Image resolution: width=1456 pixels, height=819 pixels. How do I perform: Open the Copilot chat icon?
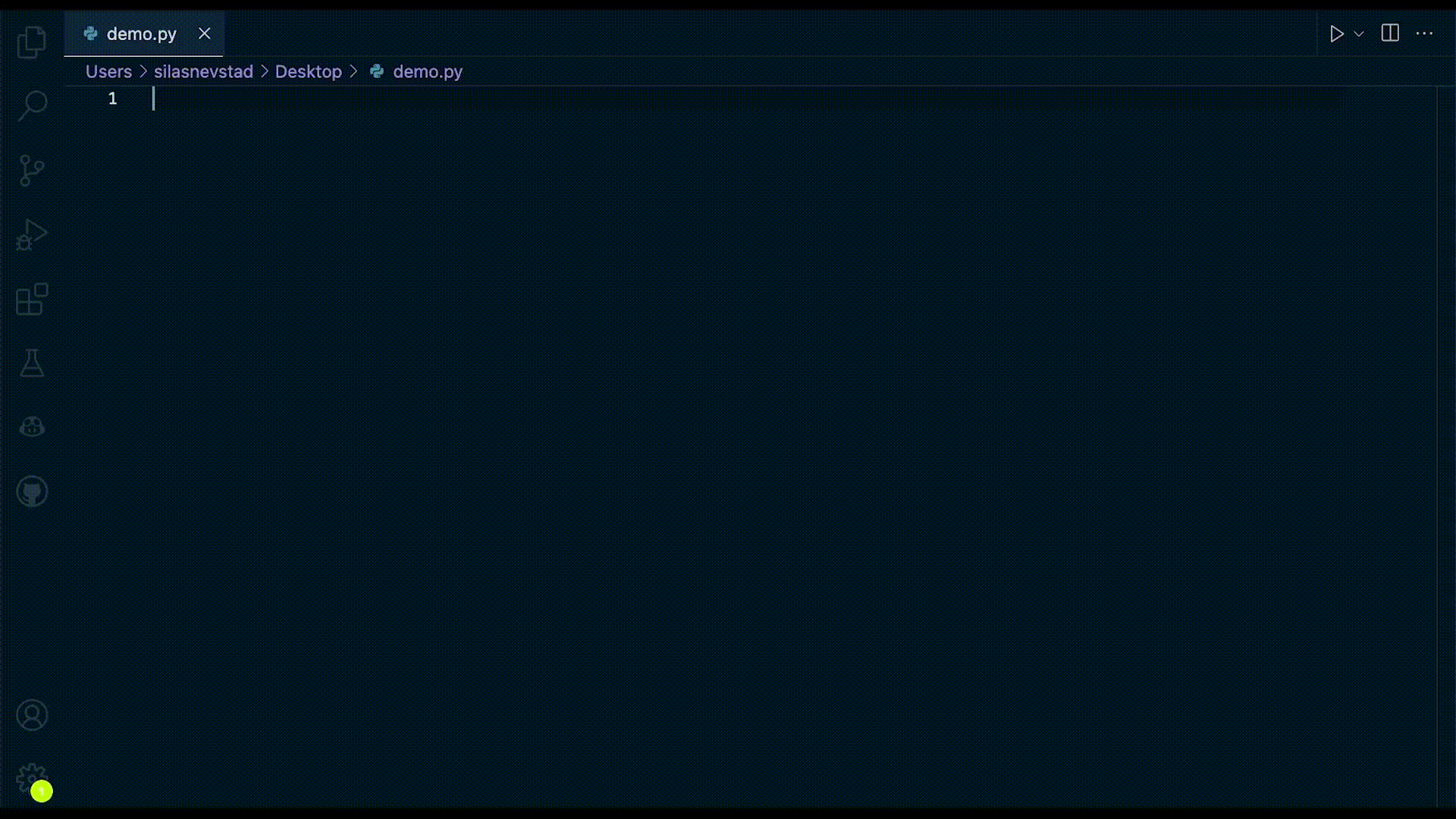32,428
